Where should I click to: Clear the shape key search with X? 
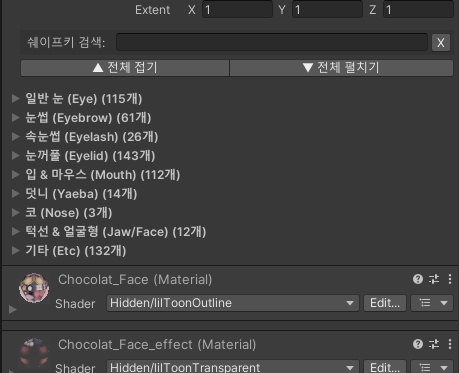(x=441, y=43)
